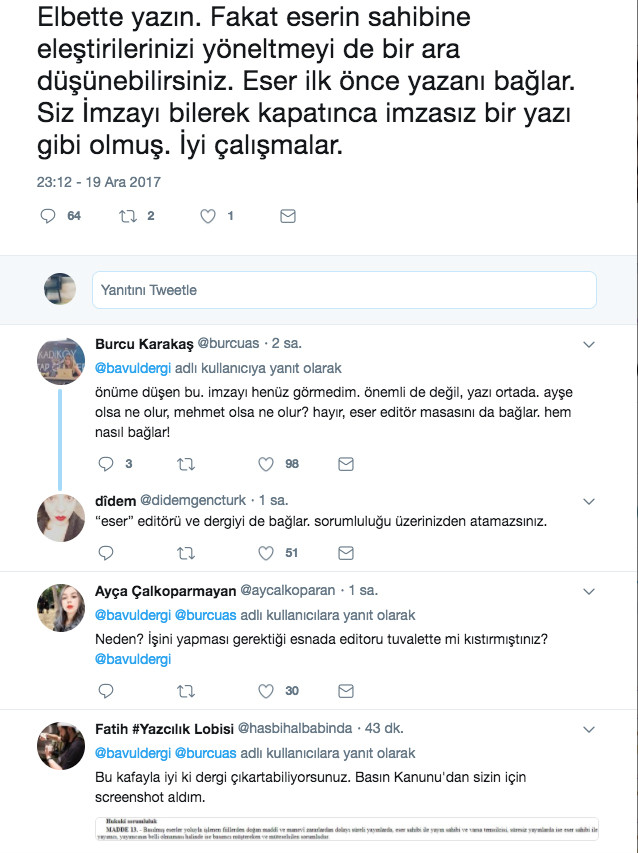Open the envelope icon under Burcu Karakaş's reply
Image resolution: width=638 pixels, height=853 pixels.
345,463
